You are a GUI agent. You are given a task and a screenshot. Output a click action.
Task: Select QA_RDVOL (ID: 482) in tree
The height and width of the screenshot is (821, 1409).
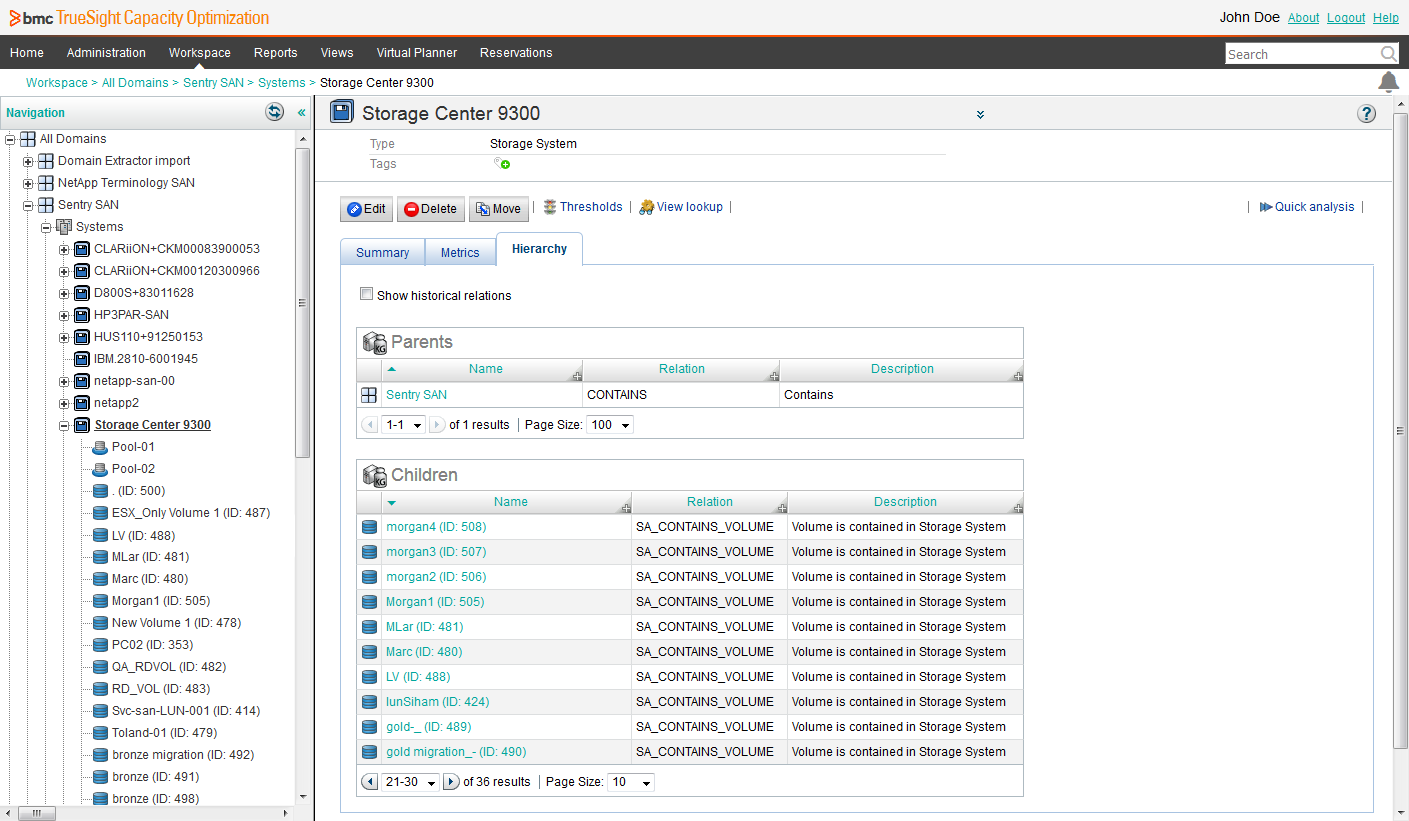tap(169, 667)
